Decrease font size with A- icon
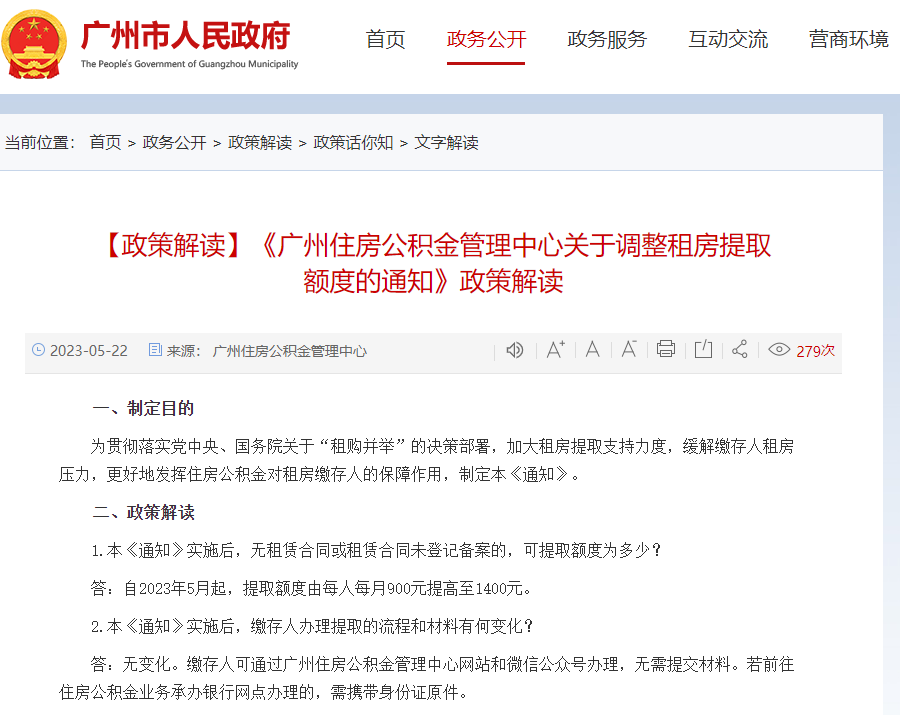Viewport: 900px width, 715px height. pyautogui.click(x=629, y=349)
